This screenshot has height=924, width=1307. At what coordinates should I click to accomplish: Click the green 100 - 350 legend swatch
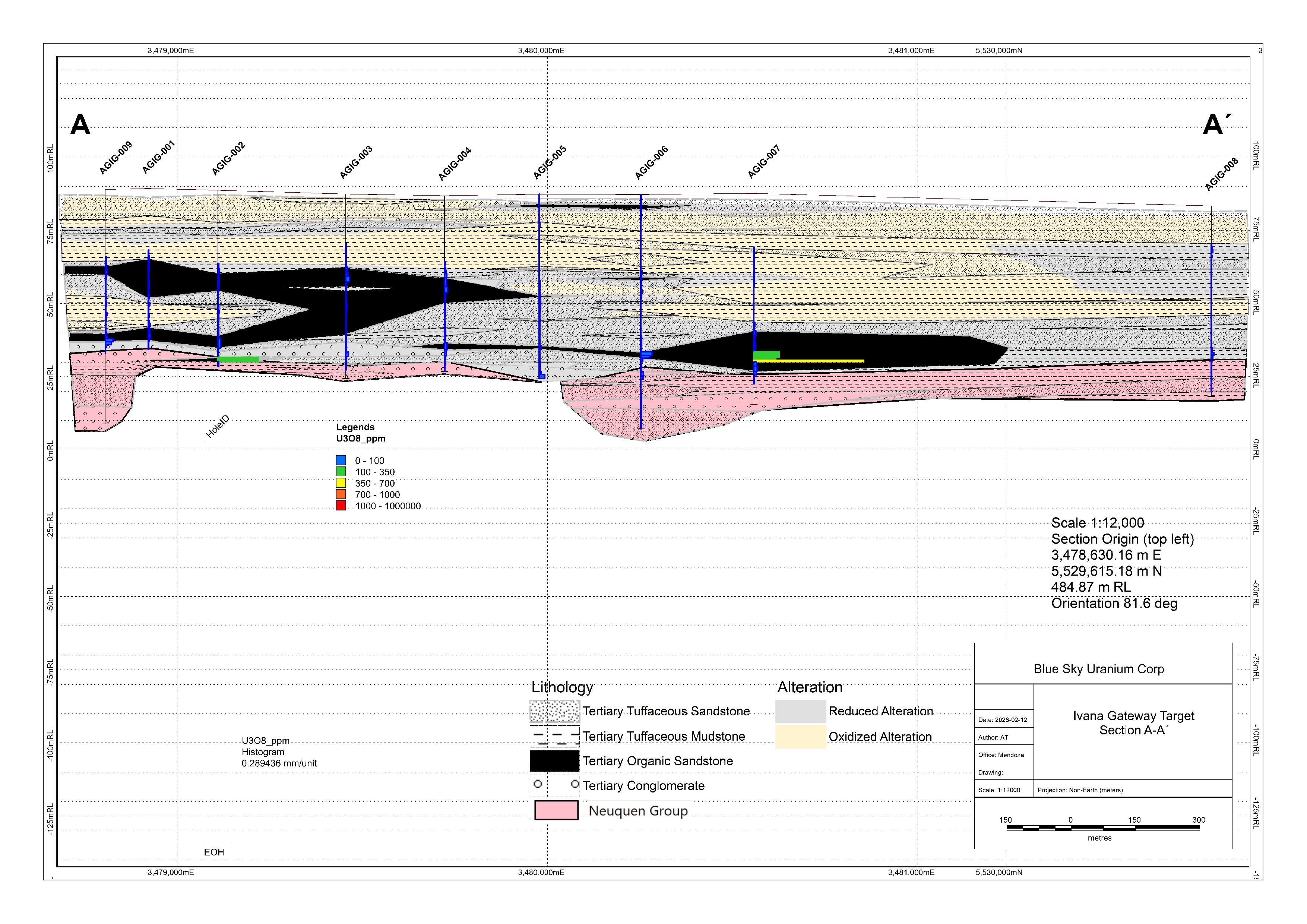click(x=341, y=472)
